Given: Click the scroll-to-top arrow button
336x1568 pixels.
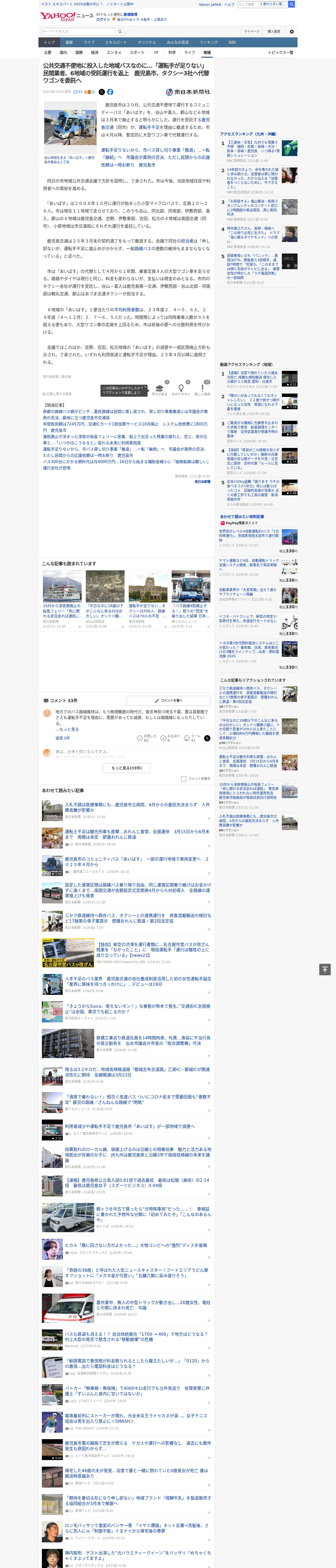Looking at the screenshot, I should pyautogui.click(x=325, y=970).
